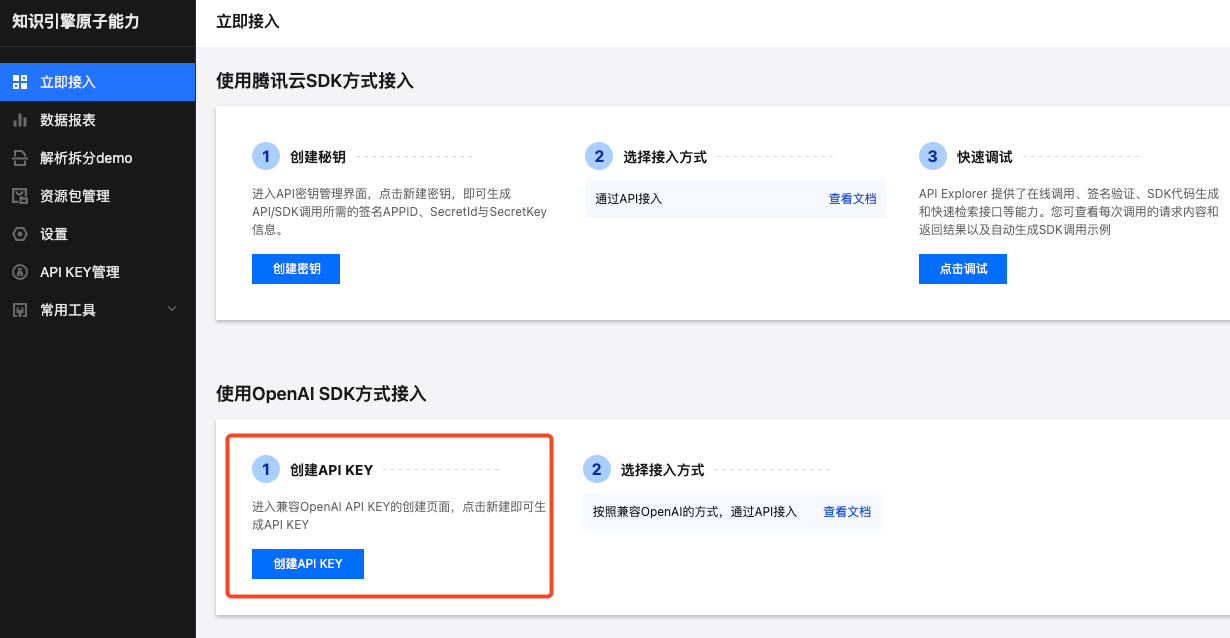This screenshot has width=1230, height=638.
Task: Click the 创建秘钥 step title
Action: point(318,157)
